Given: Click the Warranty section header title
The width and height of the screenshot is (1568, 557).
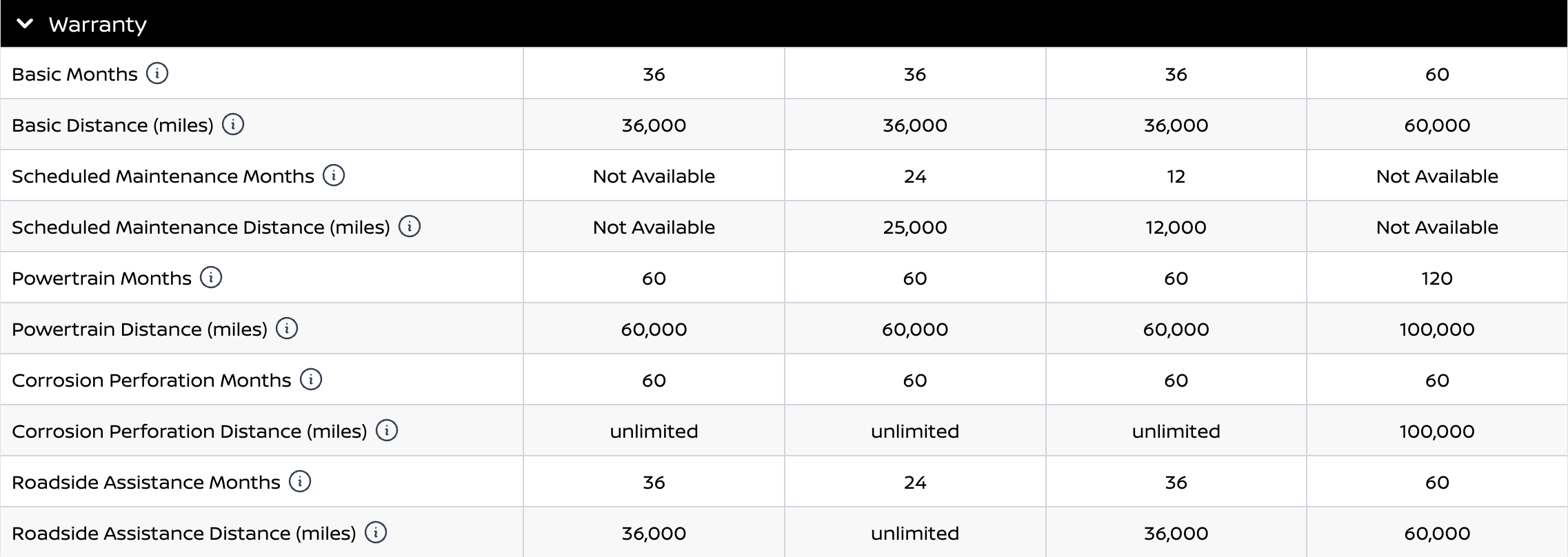Looking at the screenshot, I should point(98,25).
